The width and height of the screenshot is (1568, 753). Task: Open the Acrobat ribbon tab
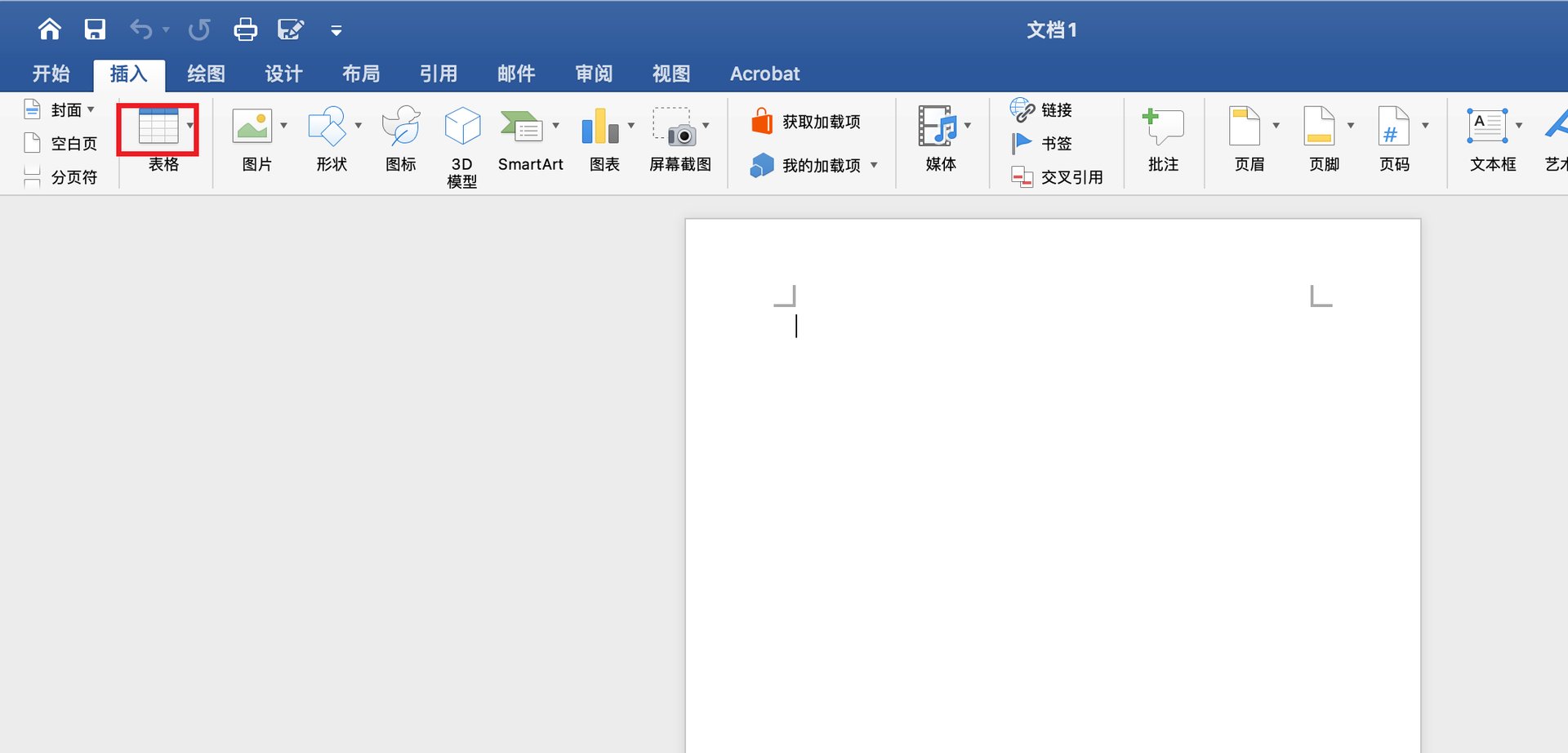point(764,74)
